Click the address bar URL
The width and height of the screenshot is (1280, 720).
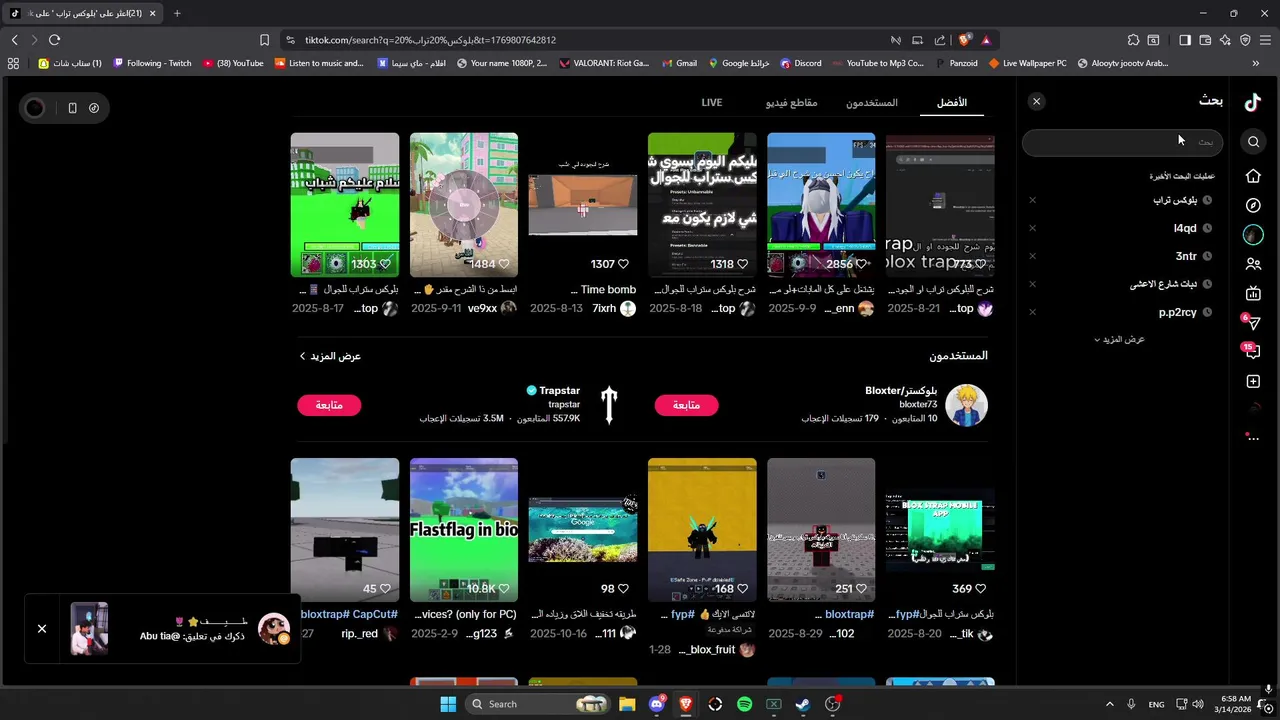(430, 40)
